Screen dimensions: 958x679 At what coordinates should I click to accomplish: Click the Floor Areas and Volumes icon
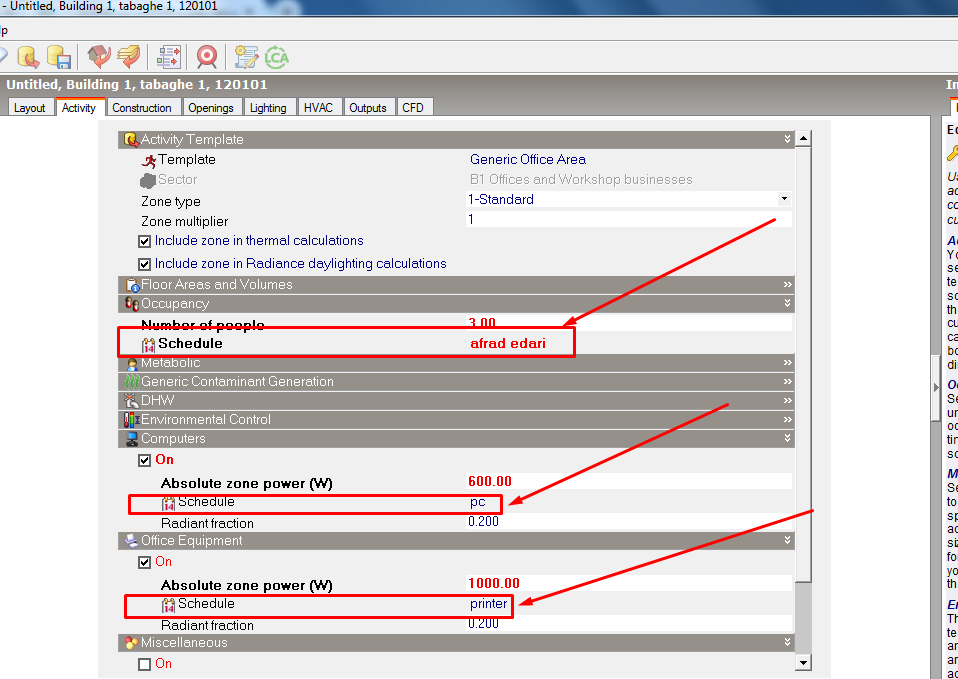pos(132,285)
